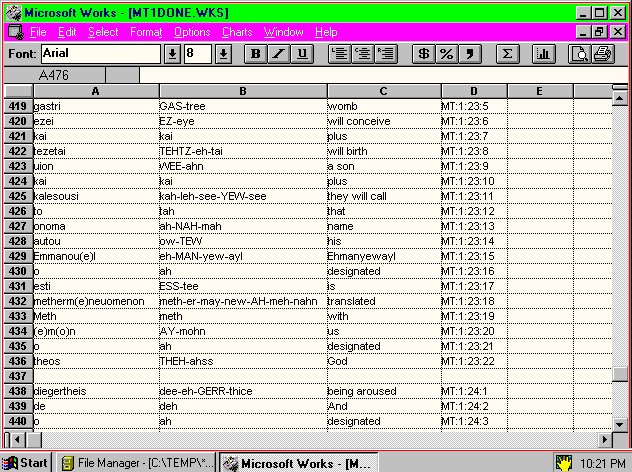Select column A header
This screenshot has width=632, height=472.
pos(96,91)
